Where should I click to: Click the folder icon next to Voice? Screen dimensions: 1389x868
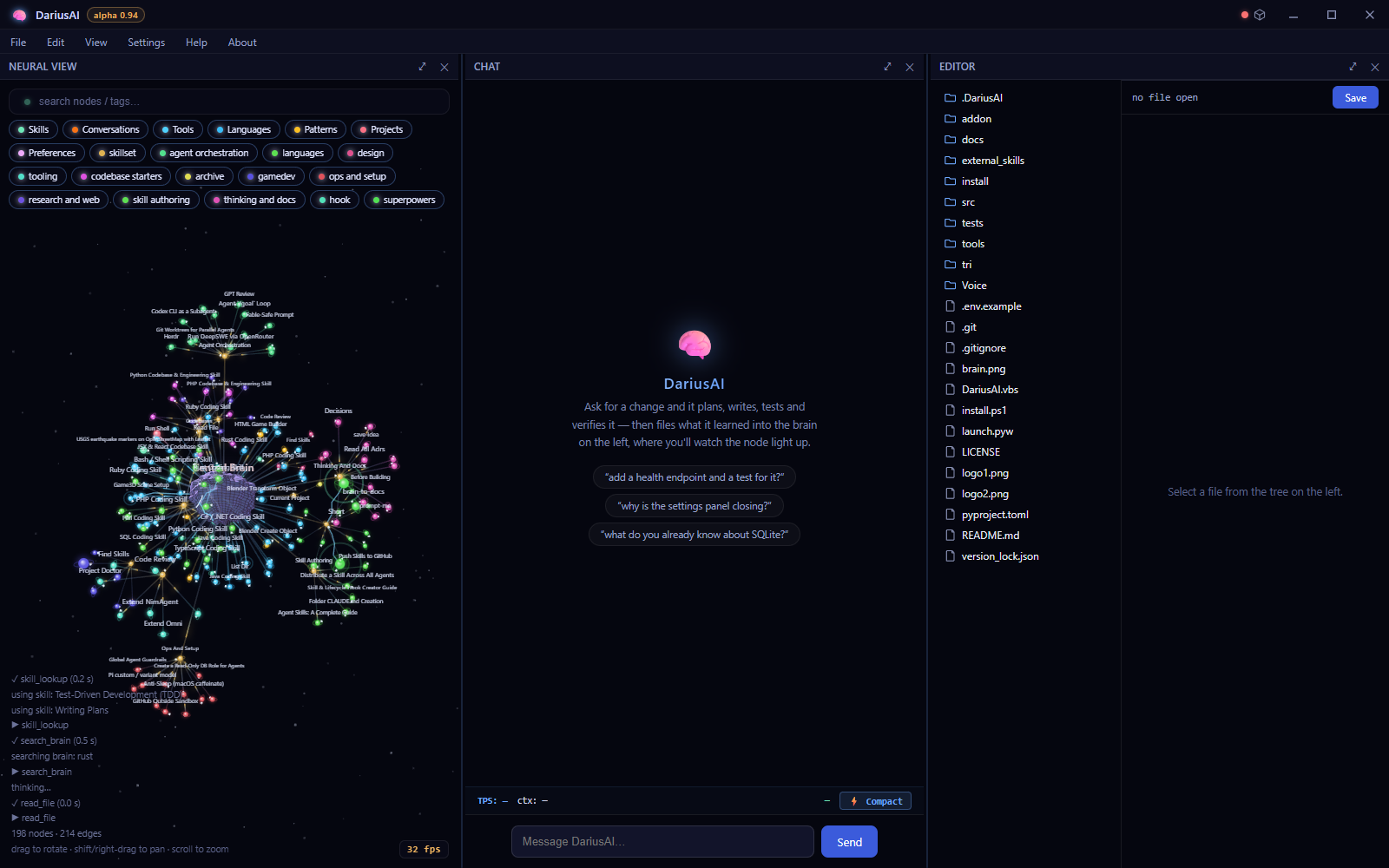pyautogui.click(x=950, y=286)
